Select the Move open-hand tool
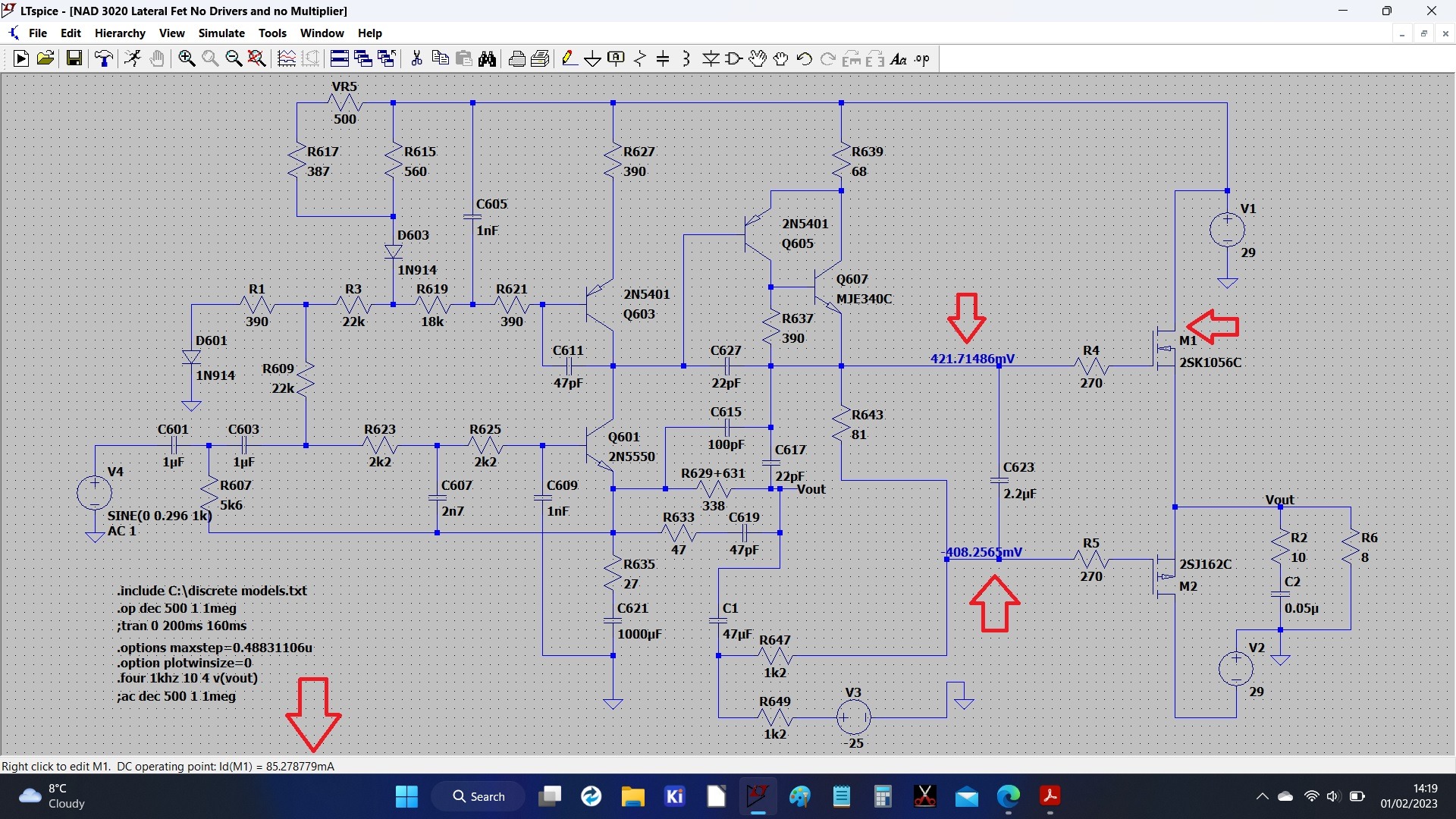Viewport: 1456px width, 819px height. 758,59
